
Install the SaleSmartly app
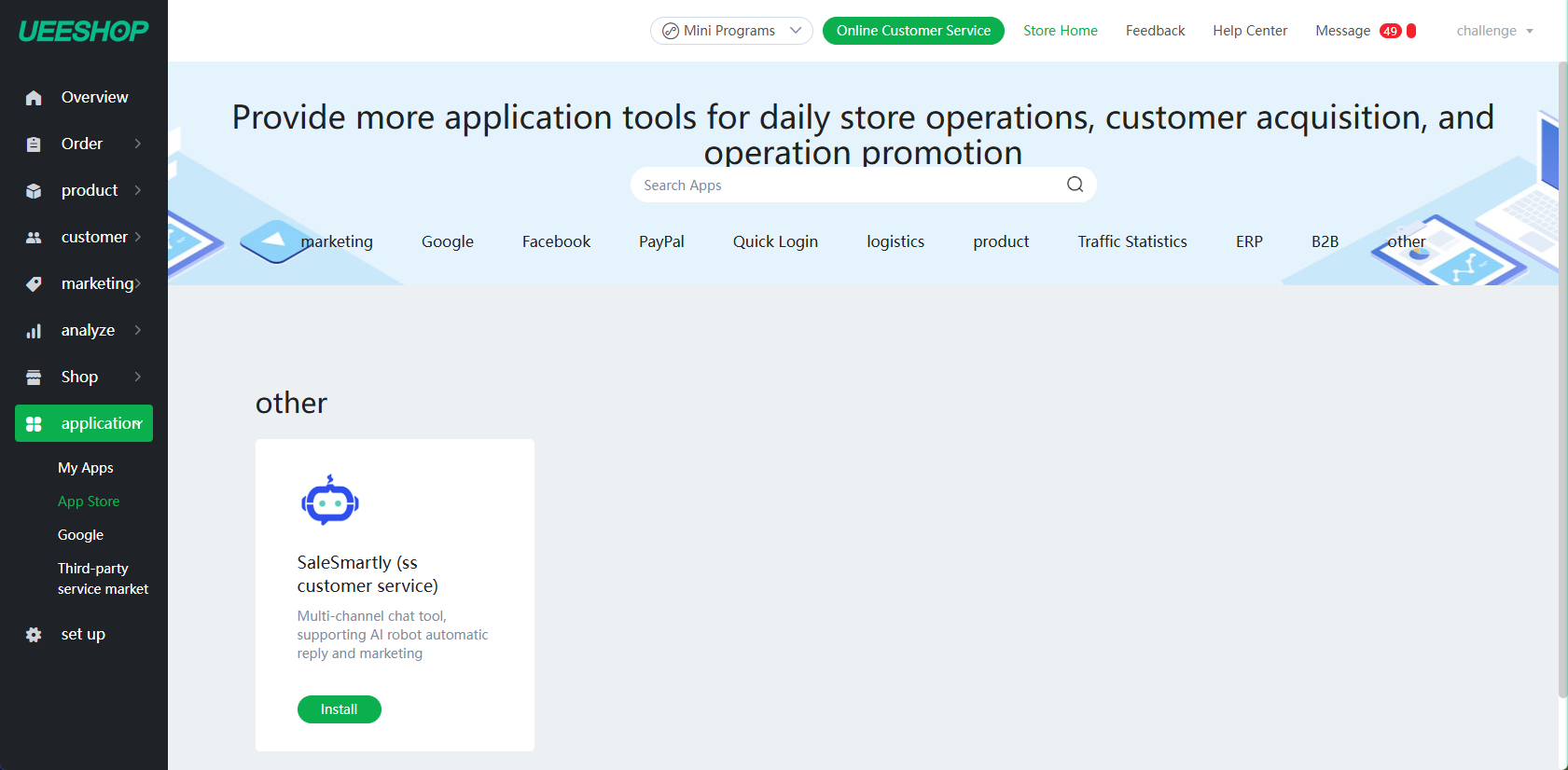coord(339,709)
